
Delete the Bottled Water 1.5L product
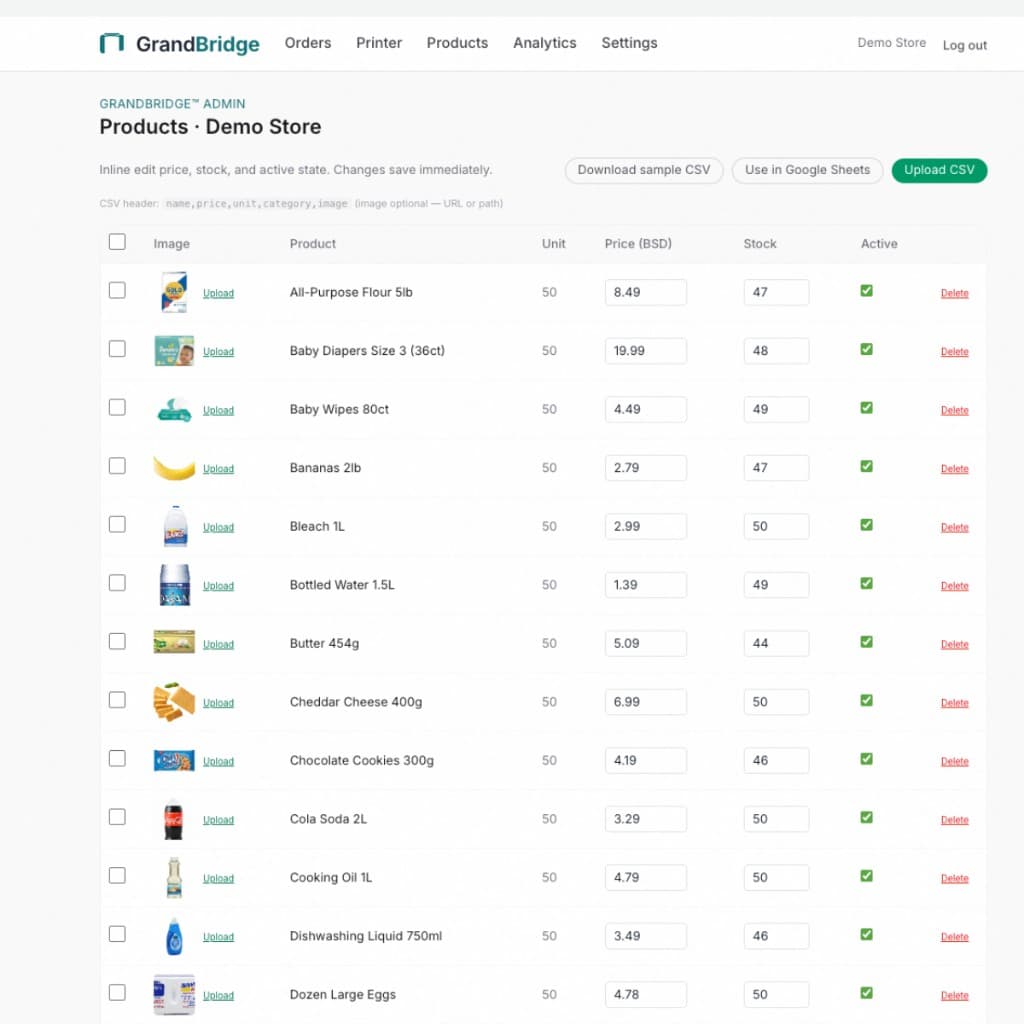(954, 585)
